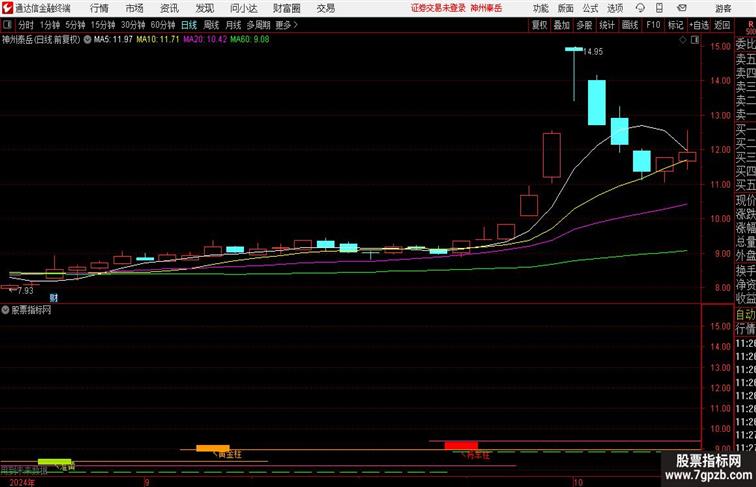Viewport: 756px width, 487px height.
Task: Click the yellow MA10: 11.71 label
Action: pos(158,40)
